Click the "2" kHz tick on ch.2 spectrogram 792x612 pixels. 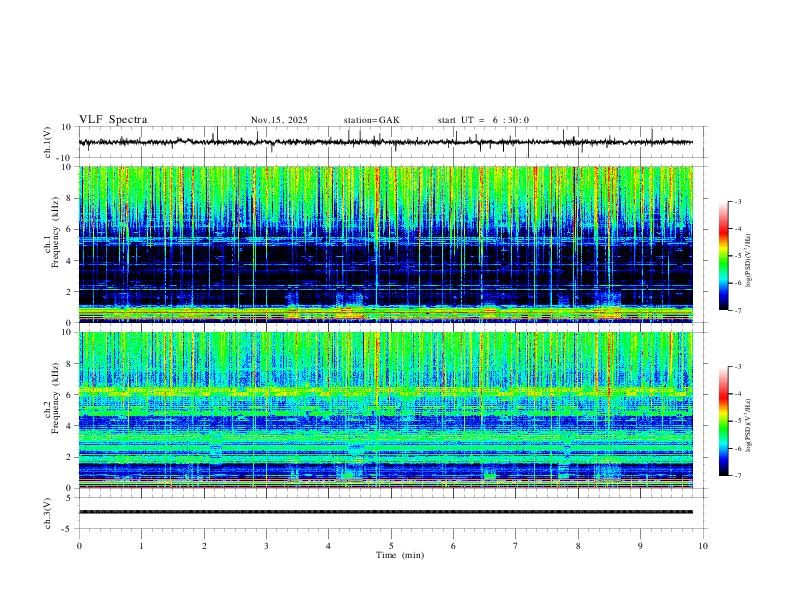tap(70, 457)
